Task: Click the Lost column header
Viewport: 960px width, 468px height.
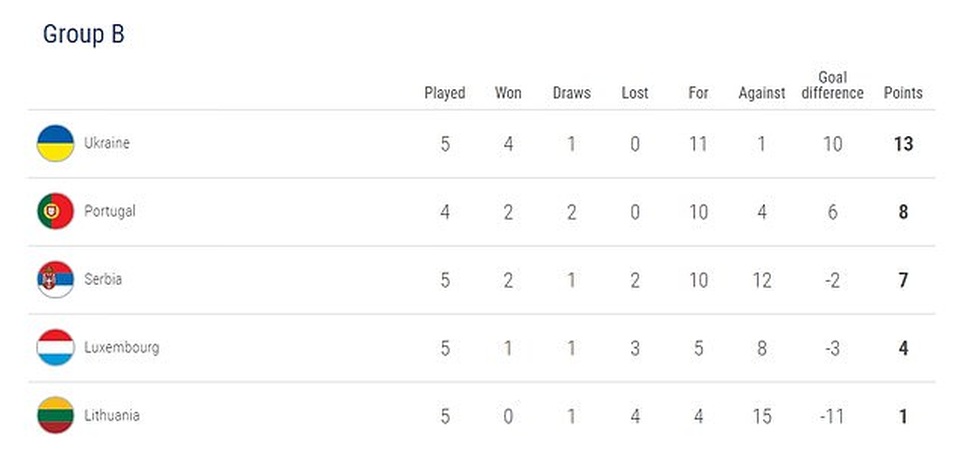Action: click(635, 93)
